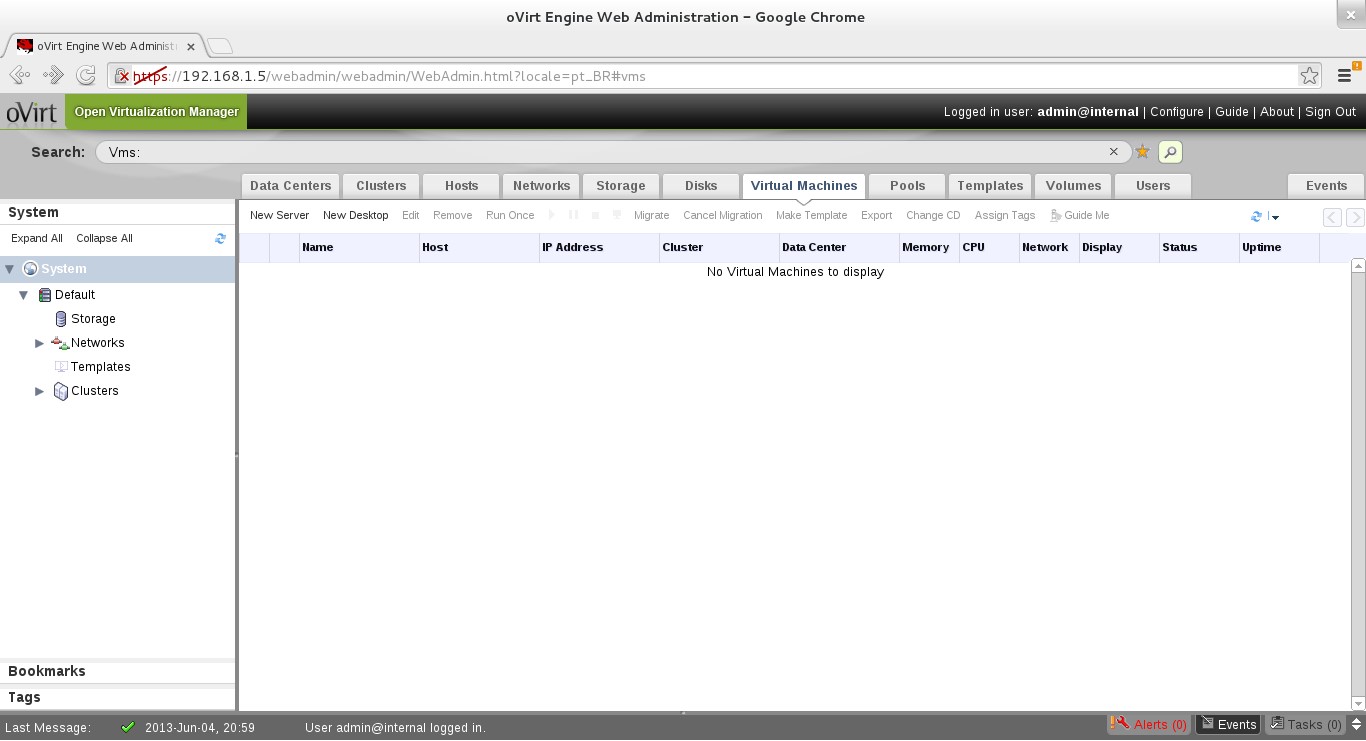Screen dimensions: 1366x741
Task: Bookmark this page with star icon
Action: pos(1309,76)
